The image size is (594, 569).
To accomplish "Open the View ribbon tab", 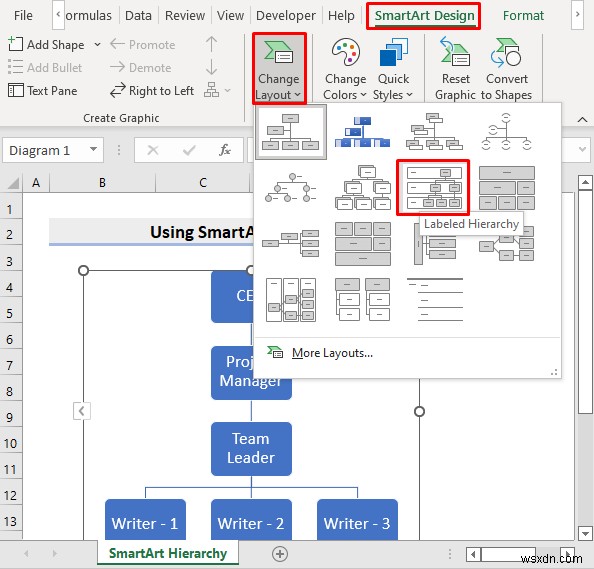I will 230,16.
